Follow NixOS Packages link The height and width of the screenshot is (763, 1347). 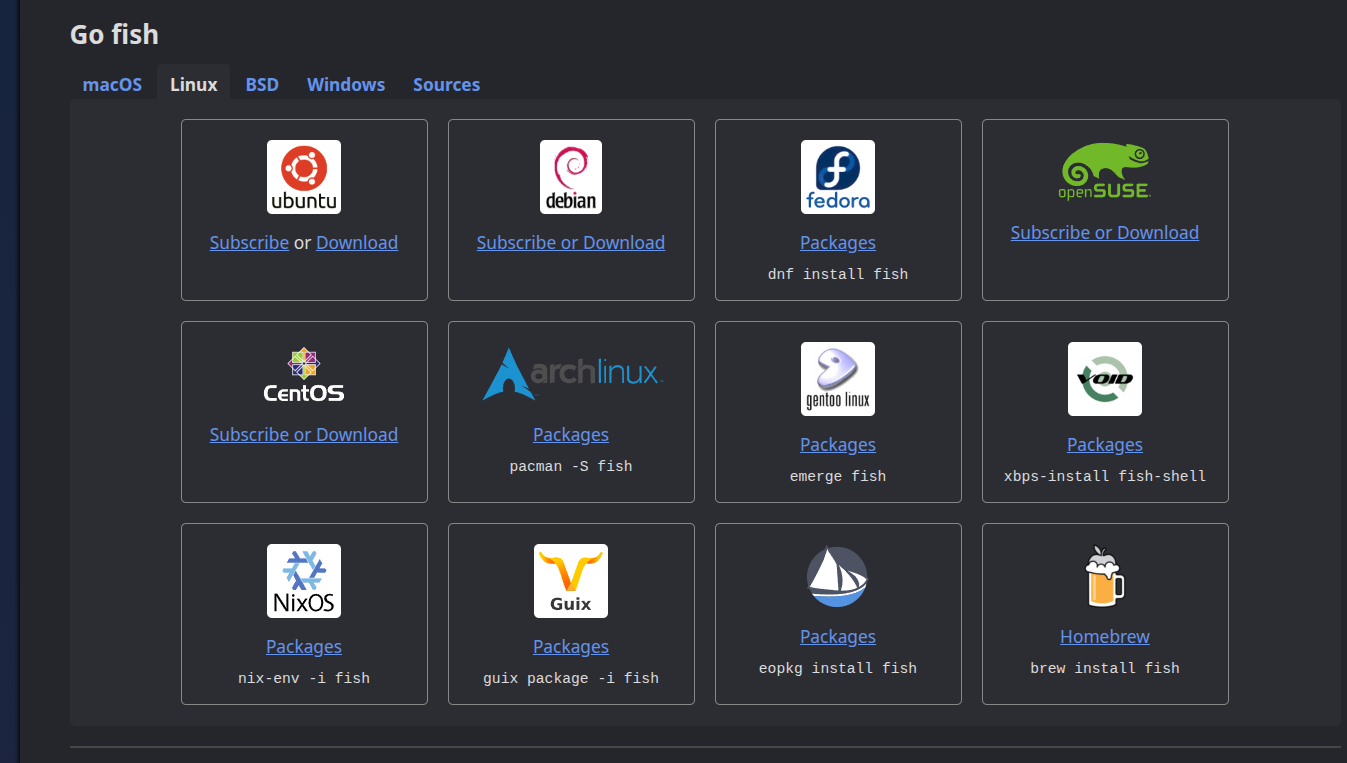tap(304, 647)
